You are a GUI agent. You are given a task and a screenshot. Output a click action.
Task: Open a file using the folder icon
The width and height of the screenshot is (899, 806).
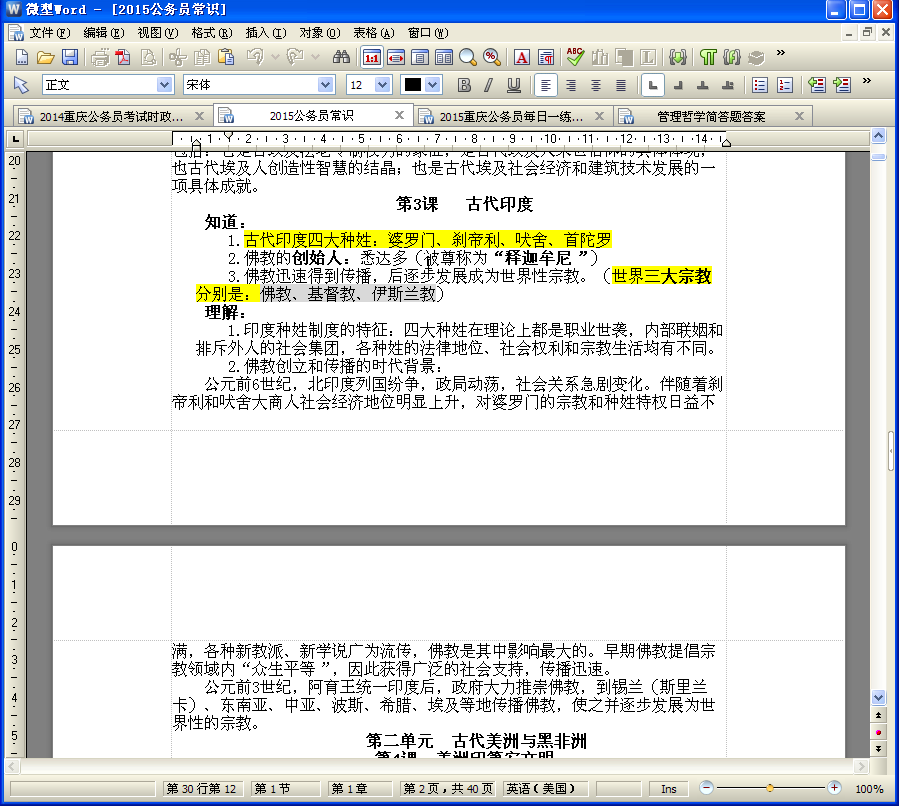click(45, 57)
